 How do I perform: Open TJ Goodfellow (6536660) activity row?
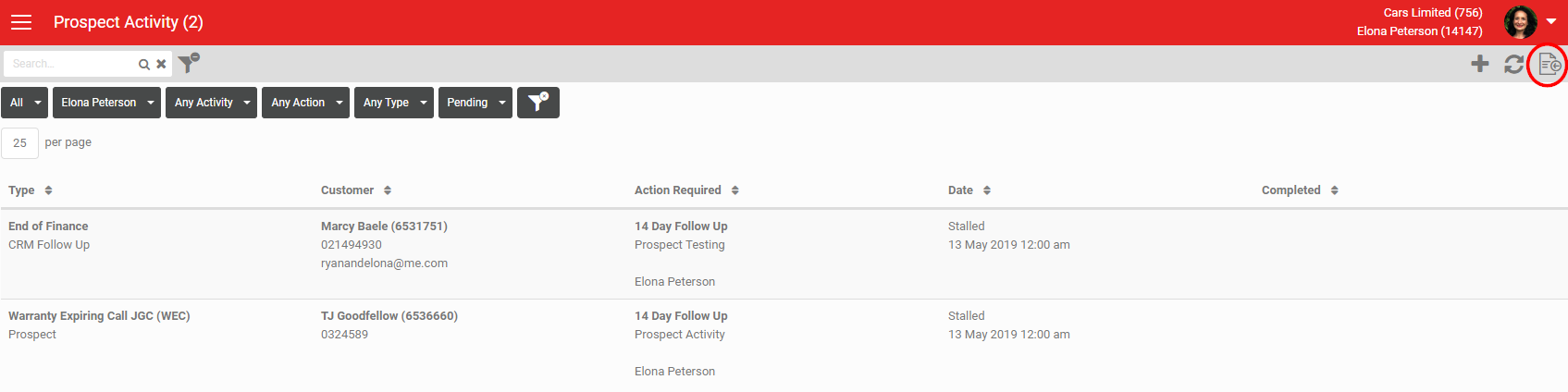pos(784,344)
